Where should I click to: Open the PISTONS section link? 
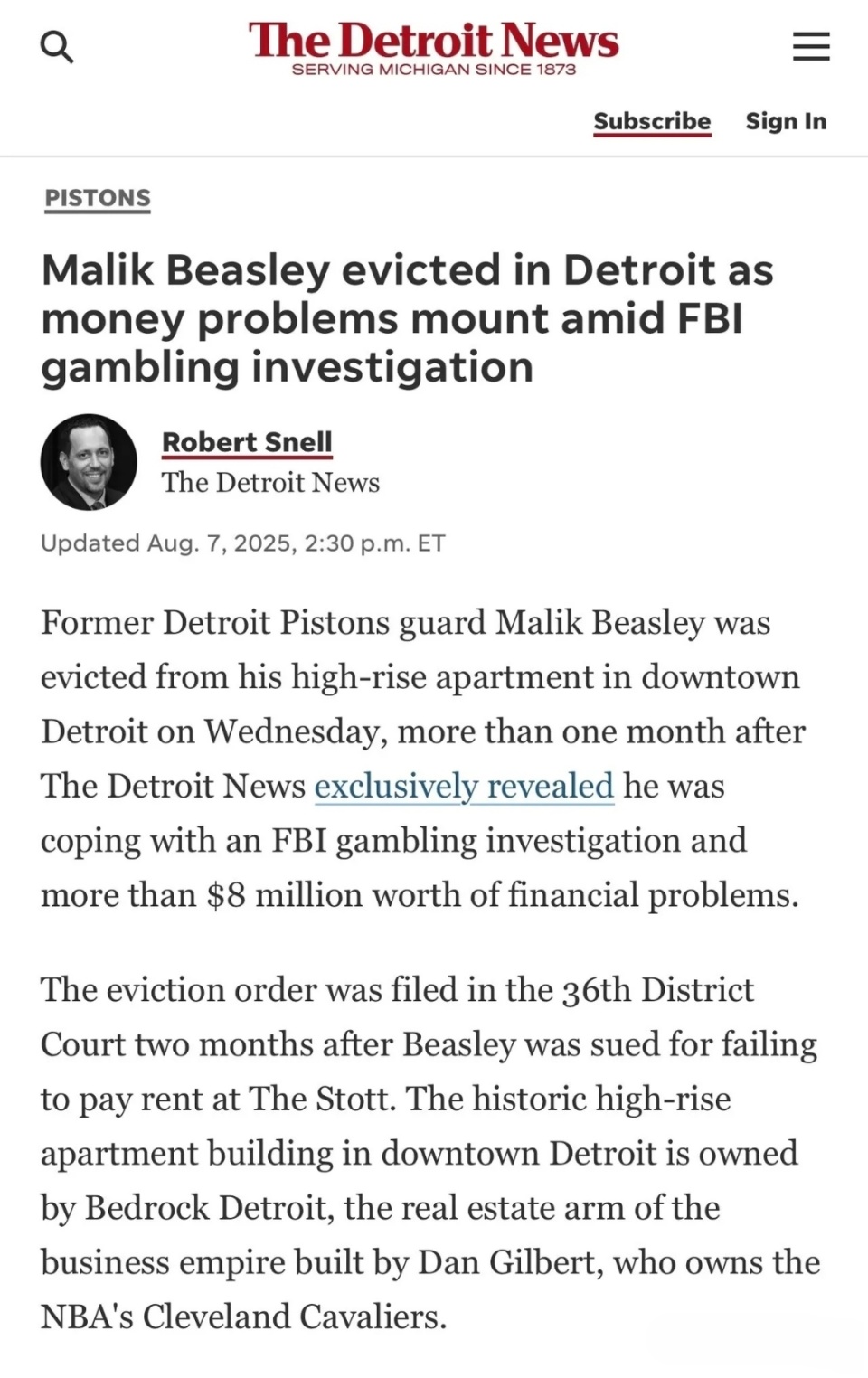[x=98, y=198]
